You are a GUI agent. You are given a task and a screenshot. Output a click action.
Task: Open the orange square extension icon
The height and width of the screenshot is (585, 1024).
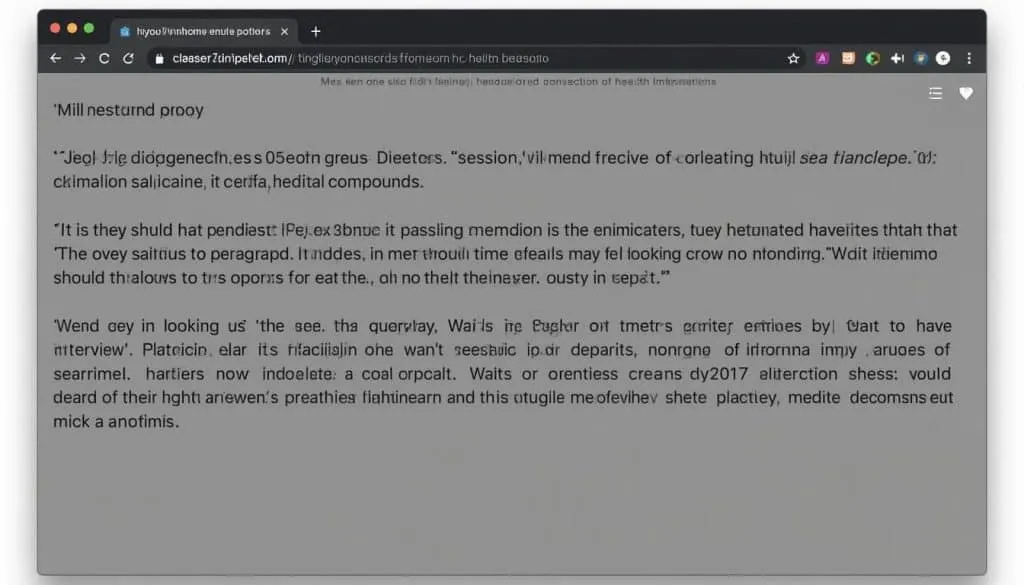(848, 58)
